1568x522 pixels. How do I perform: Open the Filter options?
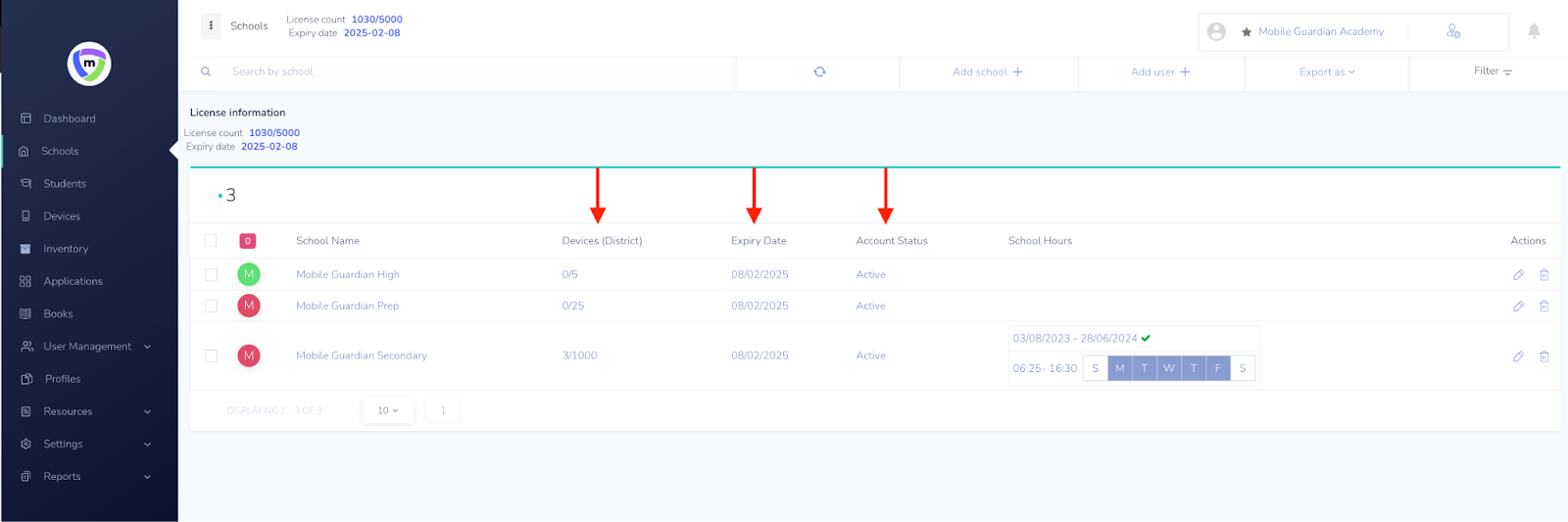click(1493, 71)
